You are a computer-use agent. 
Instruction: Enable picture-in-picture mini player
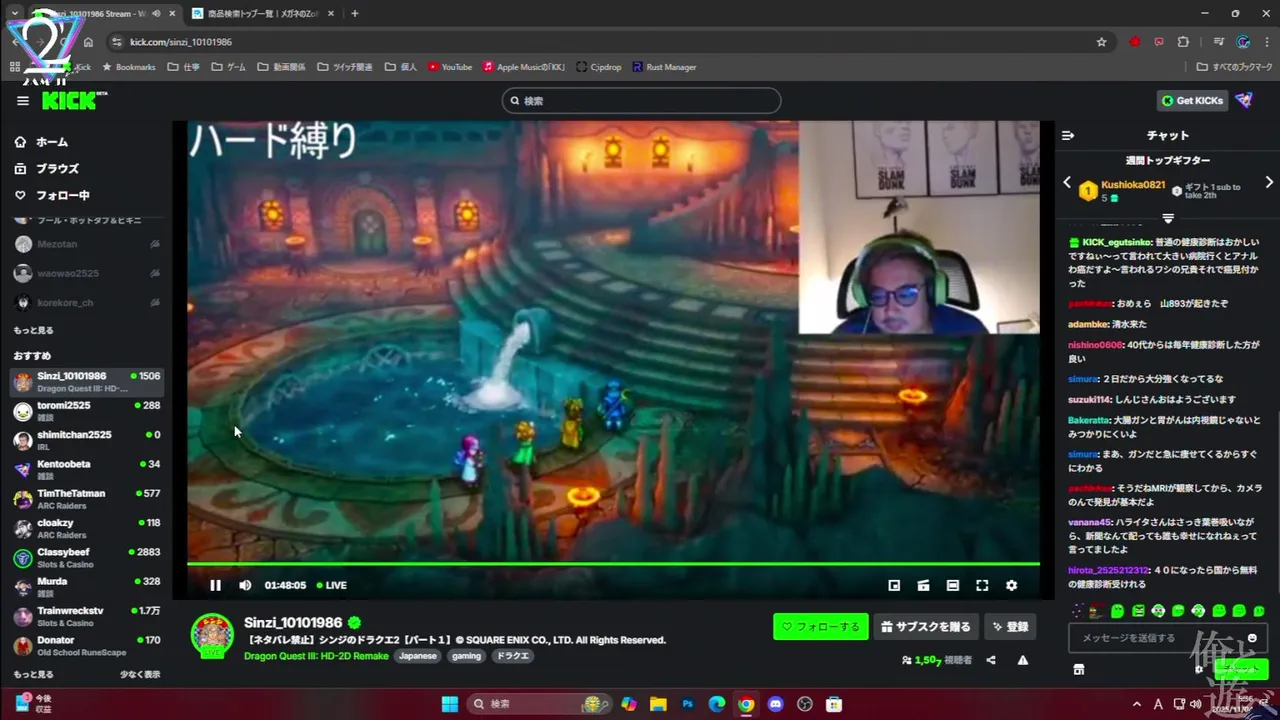[x=894, y=585]
